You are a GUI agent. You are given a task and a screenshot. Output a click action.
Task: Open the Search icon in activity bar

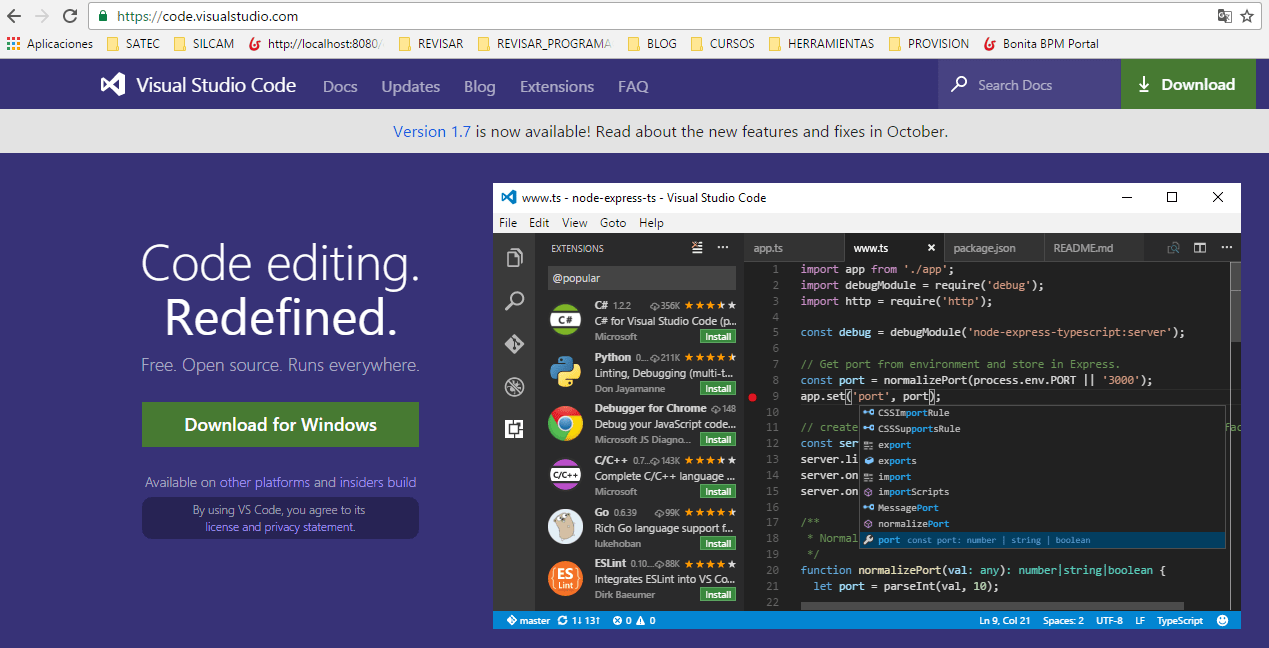[x=514, y=301]
